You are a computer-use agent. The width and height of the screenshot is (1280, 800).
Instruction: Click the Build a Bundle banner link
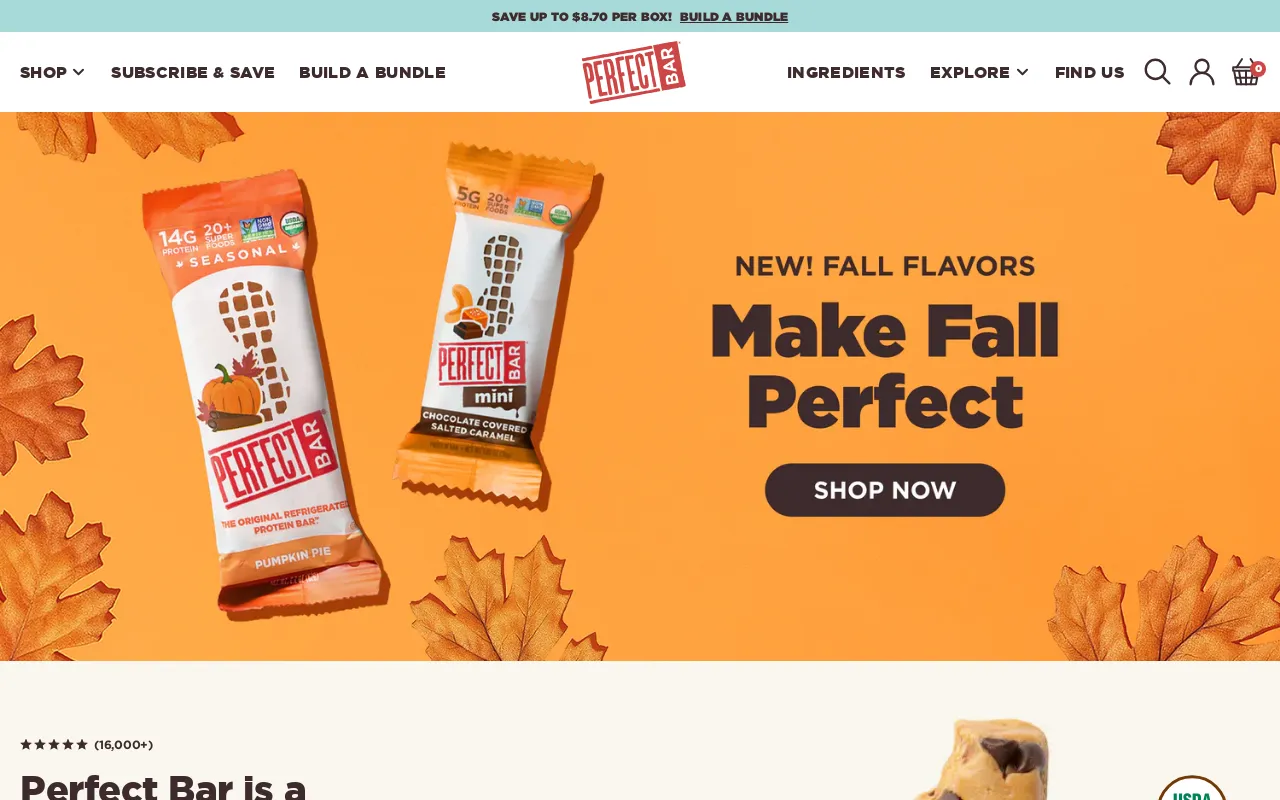pyautogui.click(x=734, y=16)
